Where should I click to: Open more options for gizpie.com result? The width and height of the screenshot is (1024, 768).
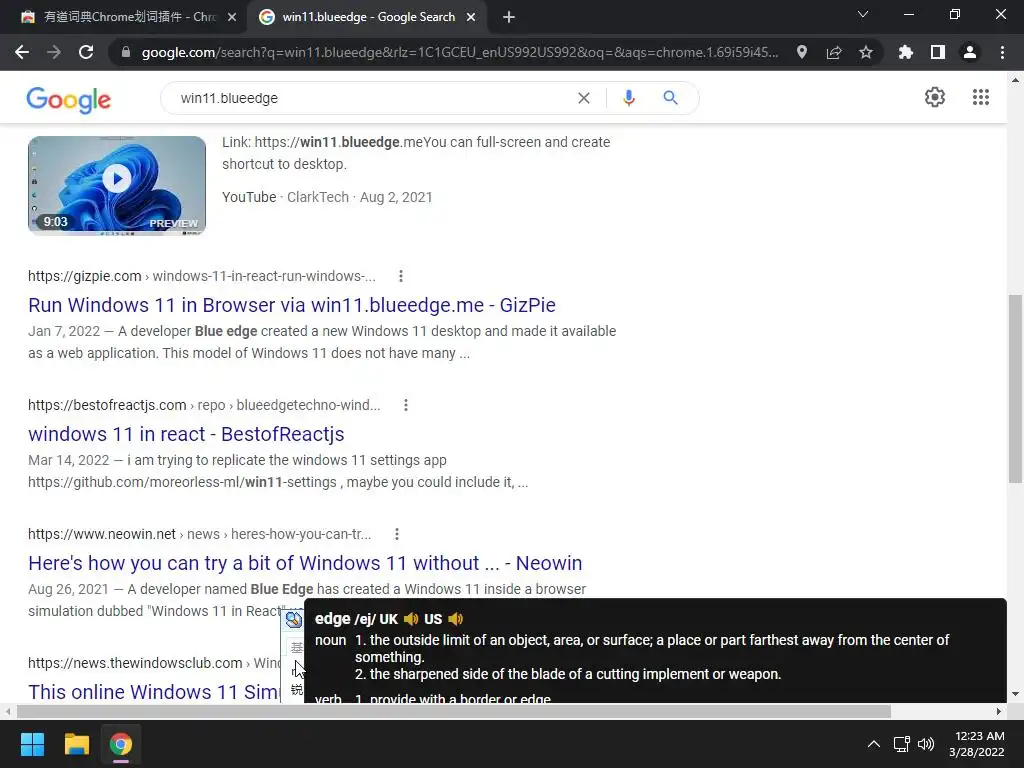coord(401,276)
